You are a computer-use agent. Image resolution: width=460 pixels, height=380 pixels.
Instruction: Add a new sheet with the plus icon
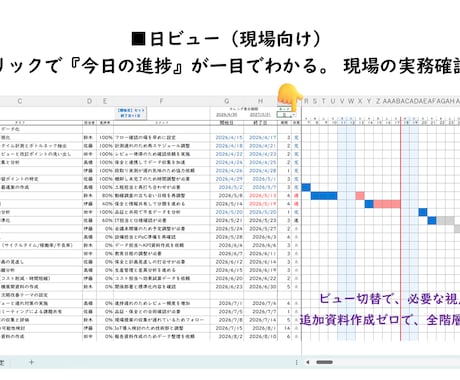pos(32,362)
